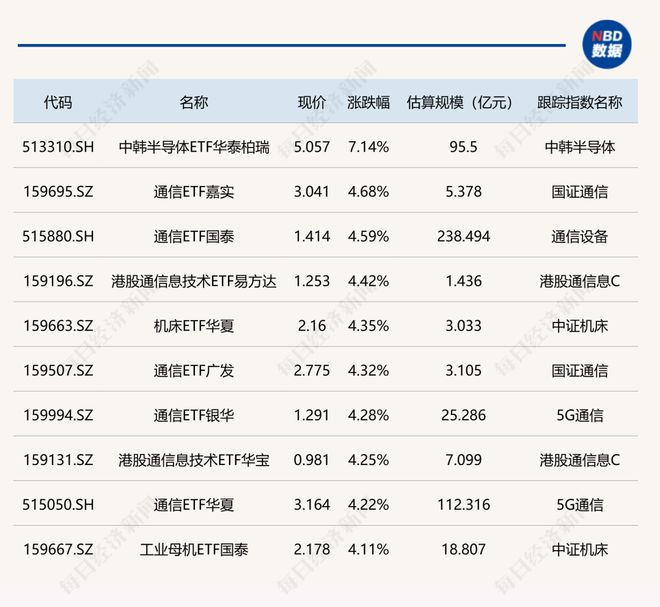Select price value 3.041
This screenshot has width=660, height=607.
coord(312,192)
